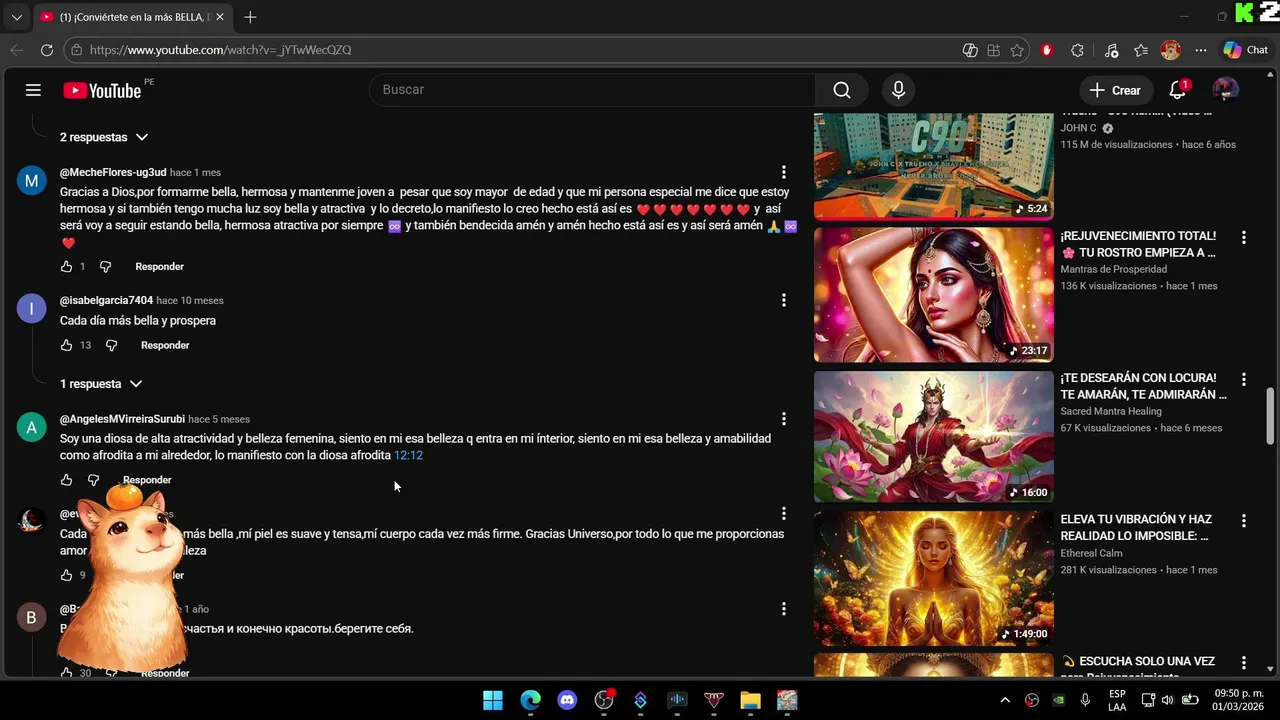The image size is (1280, 720).
Task: Open the account avatar menu
Action: pos(1225,90)
